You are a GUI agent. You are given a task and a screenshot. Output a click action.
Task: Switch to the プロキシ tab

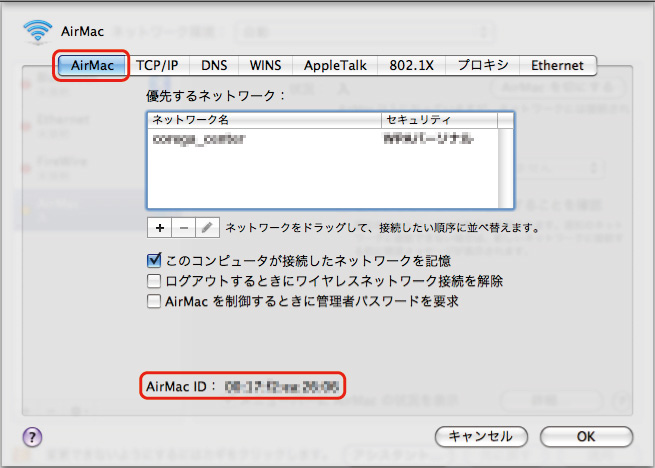click(482, 65)
